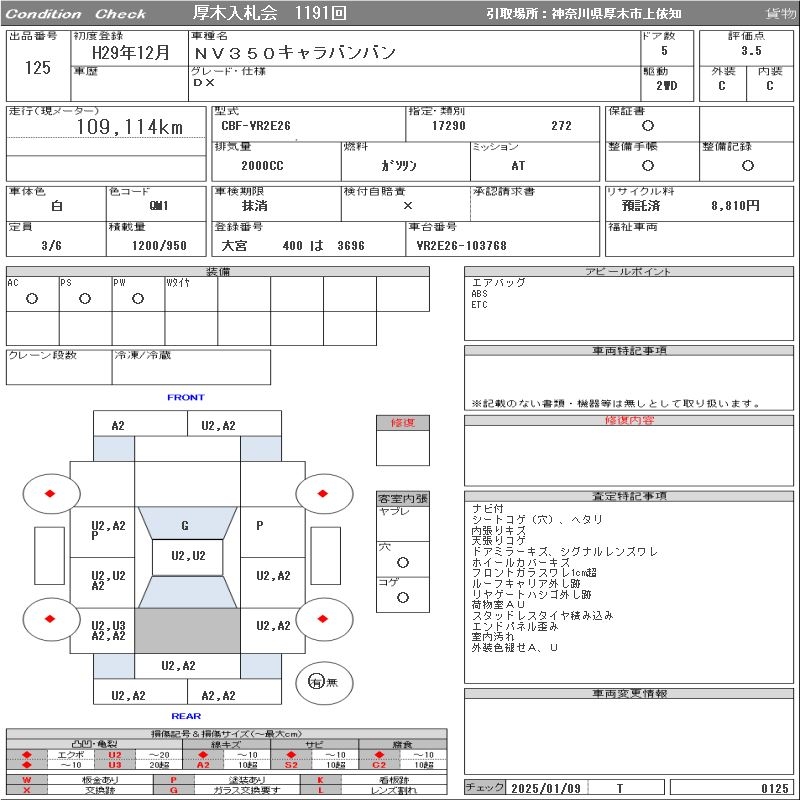The image size is (800, 800).
Task: Click the blue FRONT label
Action: 186,397
